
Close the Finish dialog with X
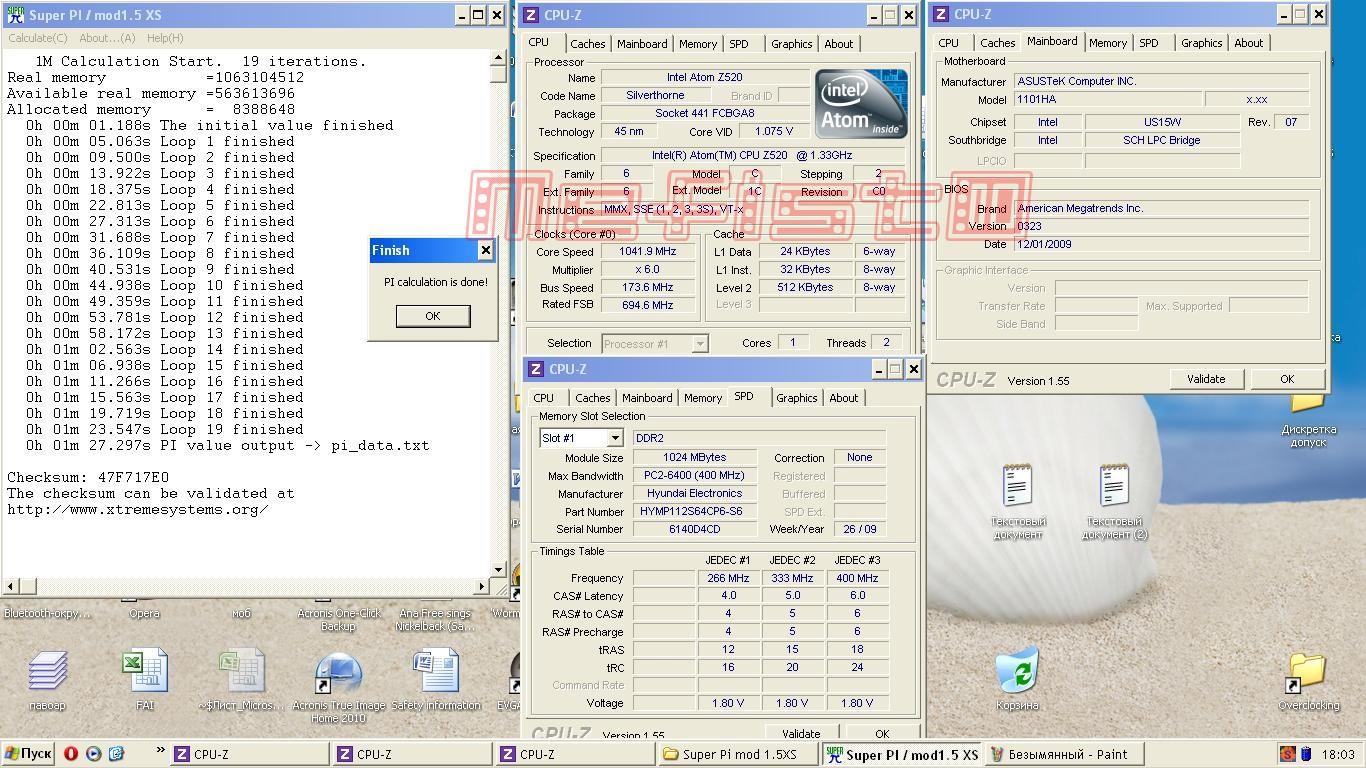click(485, 250)
